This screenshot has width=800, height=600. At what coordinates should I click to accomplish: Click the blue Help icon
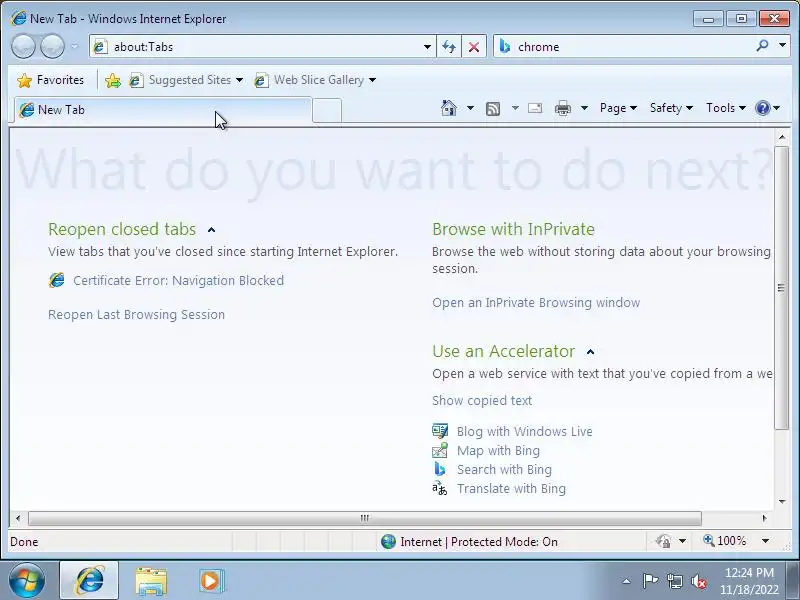[763, 108]
